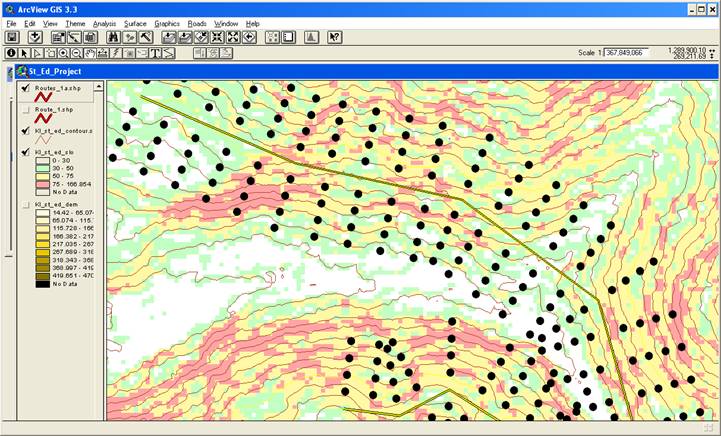Click the pink 75 - 166.854 slope swatch
The height and width of the screenshot is (436, 721).
click(45, 184)
